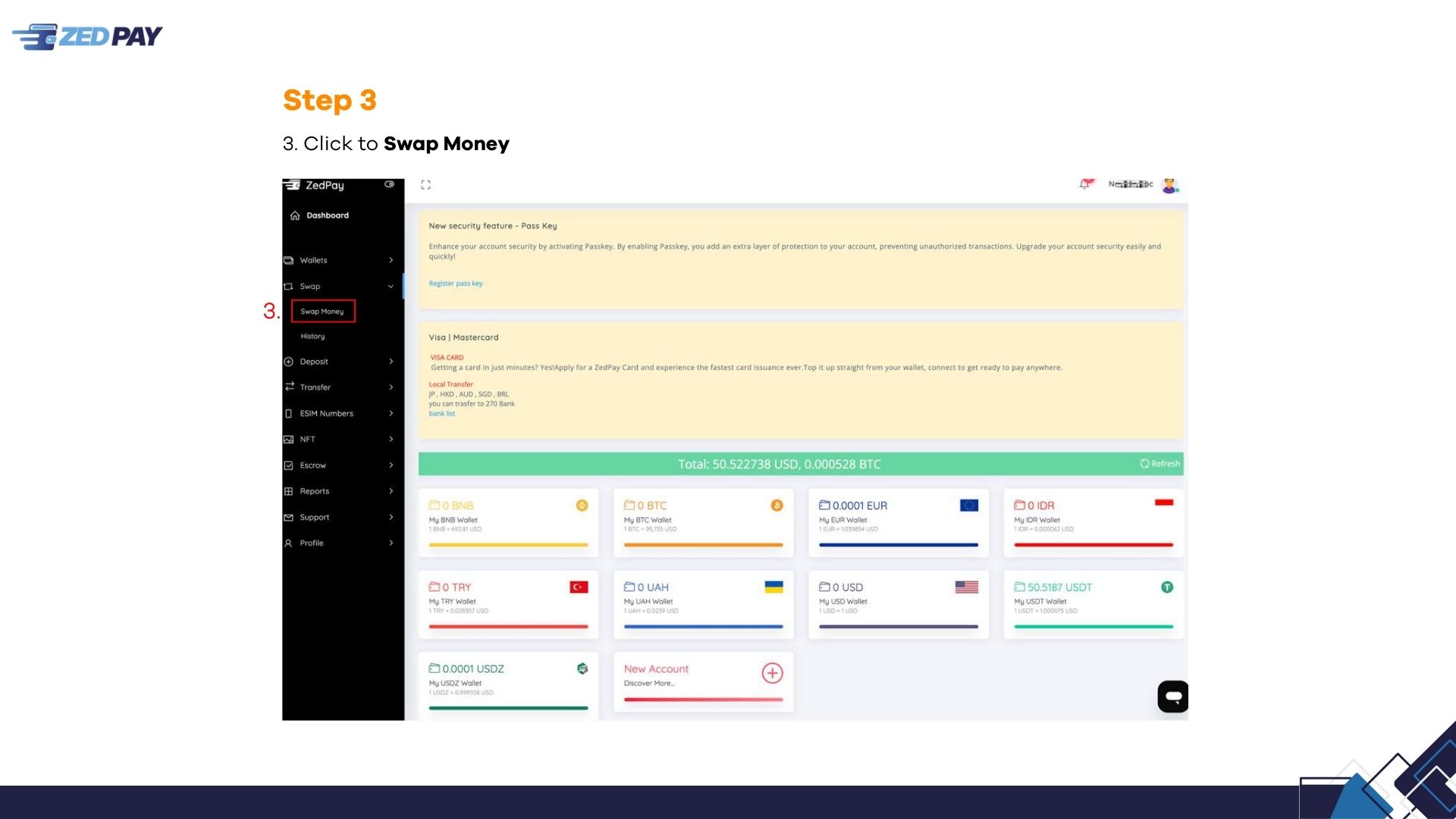Expand the Escrow menu chevron
1456x819 pixels.
391,466
